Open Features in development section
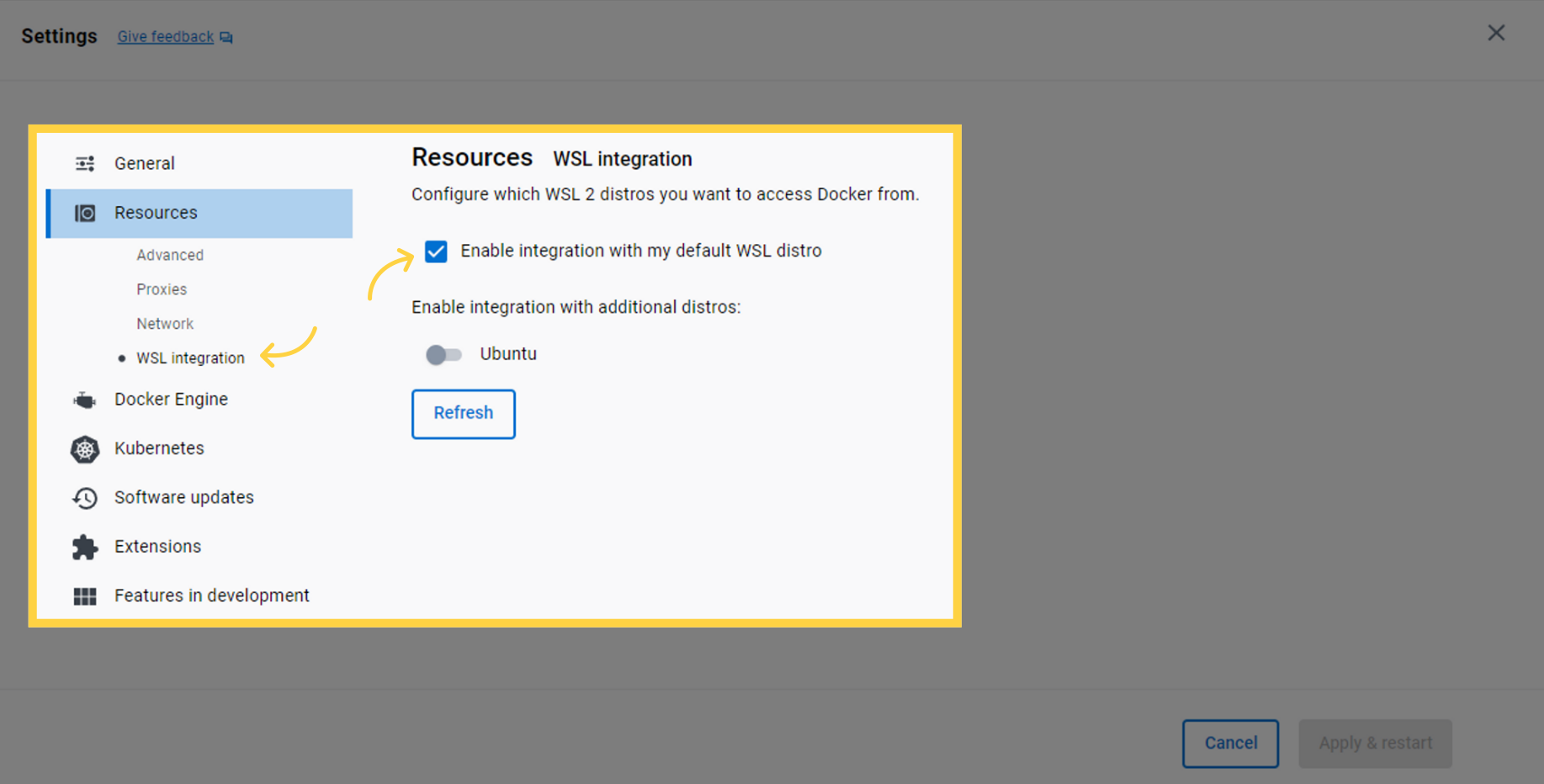This screenshot has width=1544, height=784. 199,596
